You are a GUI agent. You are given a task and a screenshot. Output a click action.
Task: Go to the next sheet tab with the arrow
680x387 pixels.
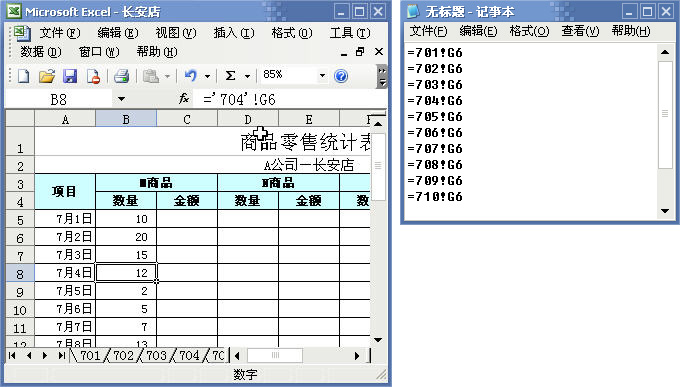[x=45, y=356]
